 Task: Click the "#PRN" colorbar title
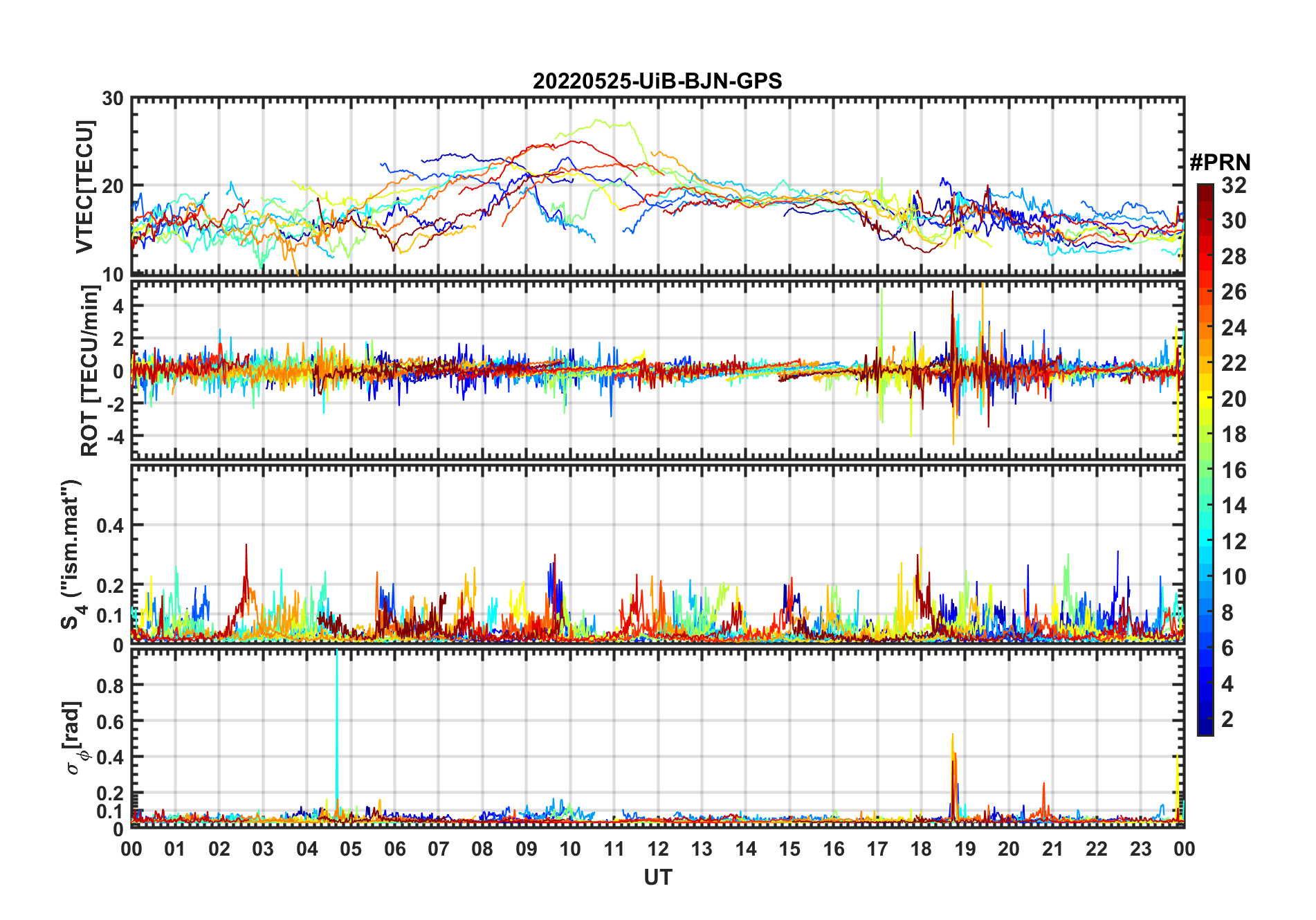click(x=1221, y=163)
